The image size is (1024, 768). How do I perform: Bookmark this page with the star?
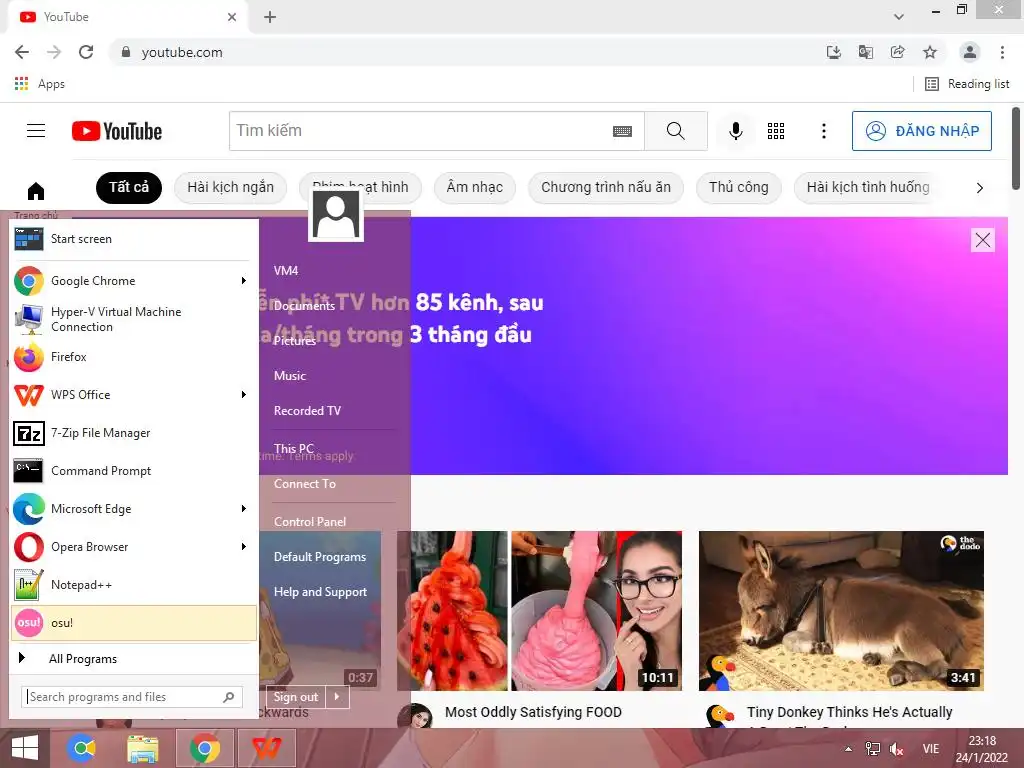pyautogui.click(x=930, y=52)
